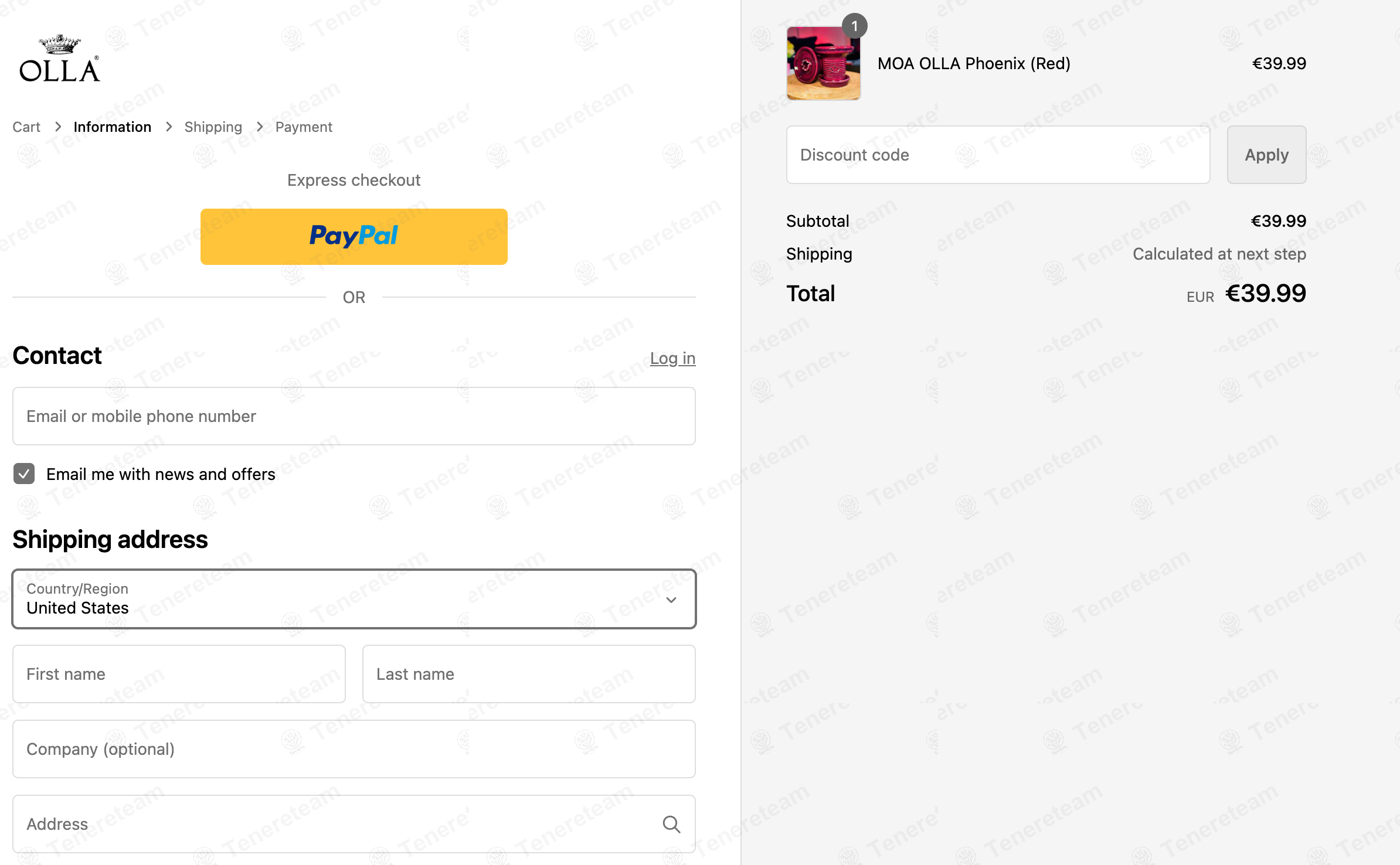Click the Country/Region dropdown arrow

(x=671, y=600)
